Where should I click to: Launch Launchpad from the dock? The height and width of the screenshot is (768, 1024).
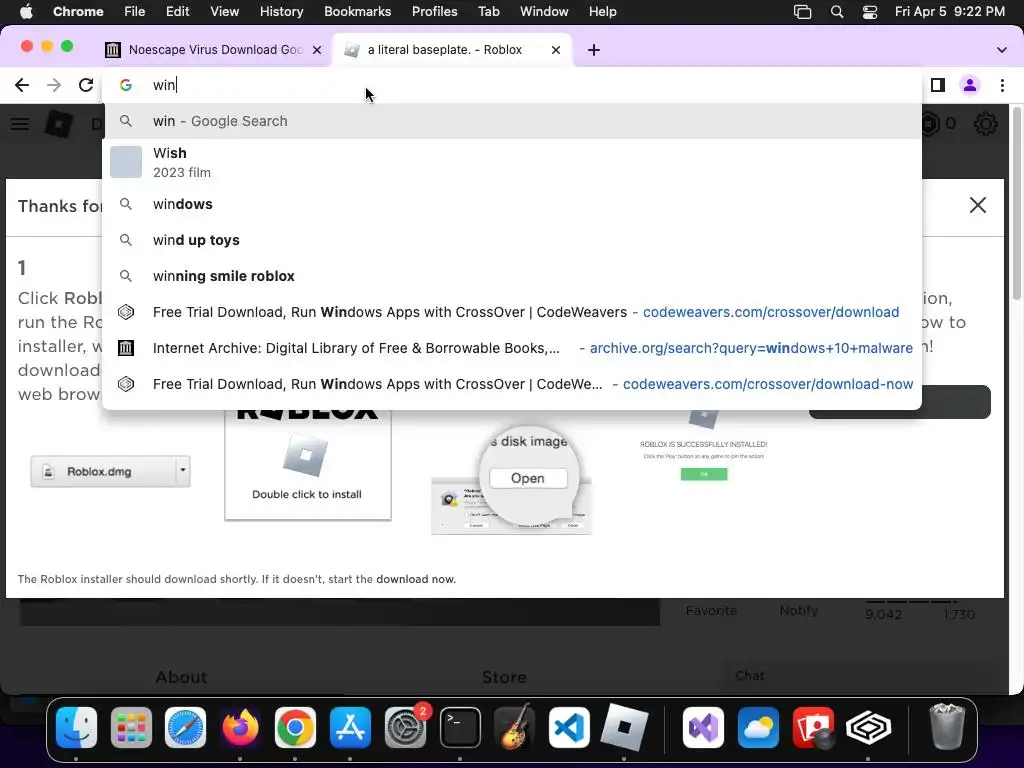[x=131, y=727]
